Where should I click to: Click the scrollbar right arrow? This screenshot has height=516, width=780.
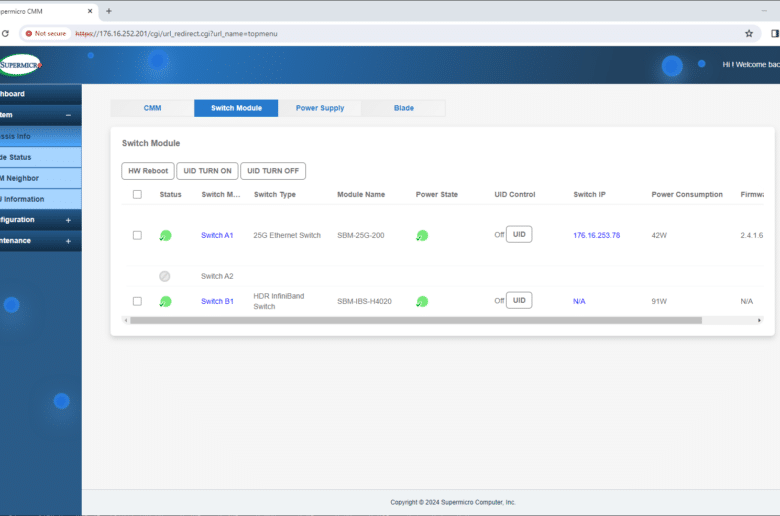(759, 320)
